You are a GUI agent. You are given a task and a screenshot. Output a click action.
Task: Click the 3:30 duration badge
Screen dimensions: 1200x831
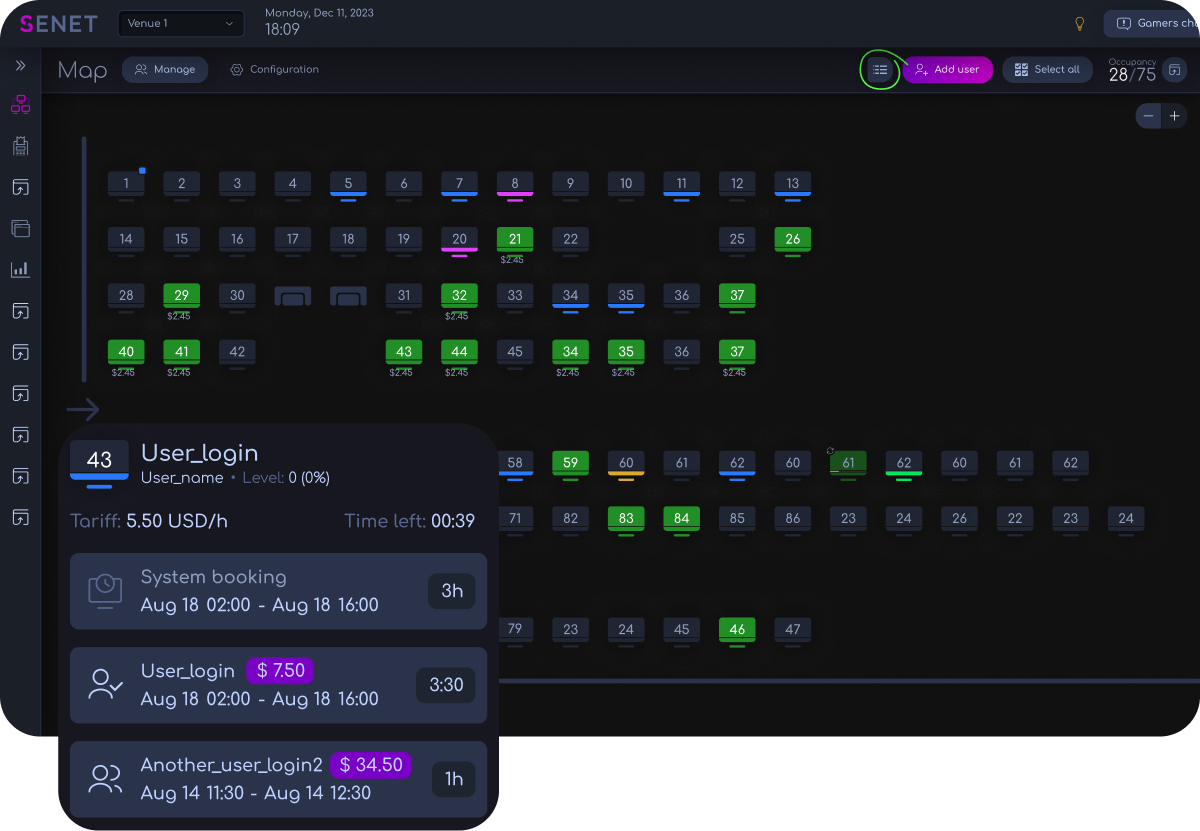coord(446,685)
